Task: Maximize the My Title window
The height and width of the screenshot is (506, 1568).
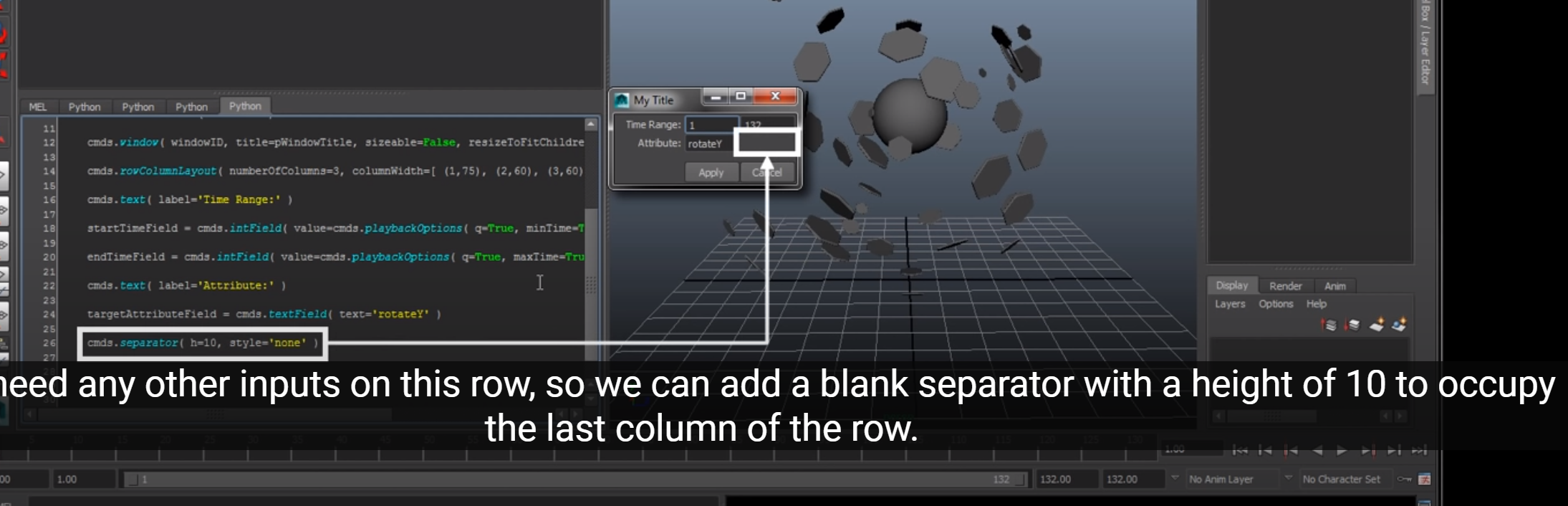Action: [741, 96]
